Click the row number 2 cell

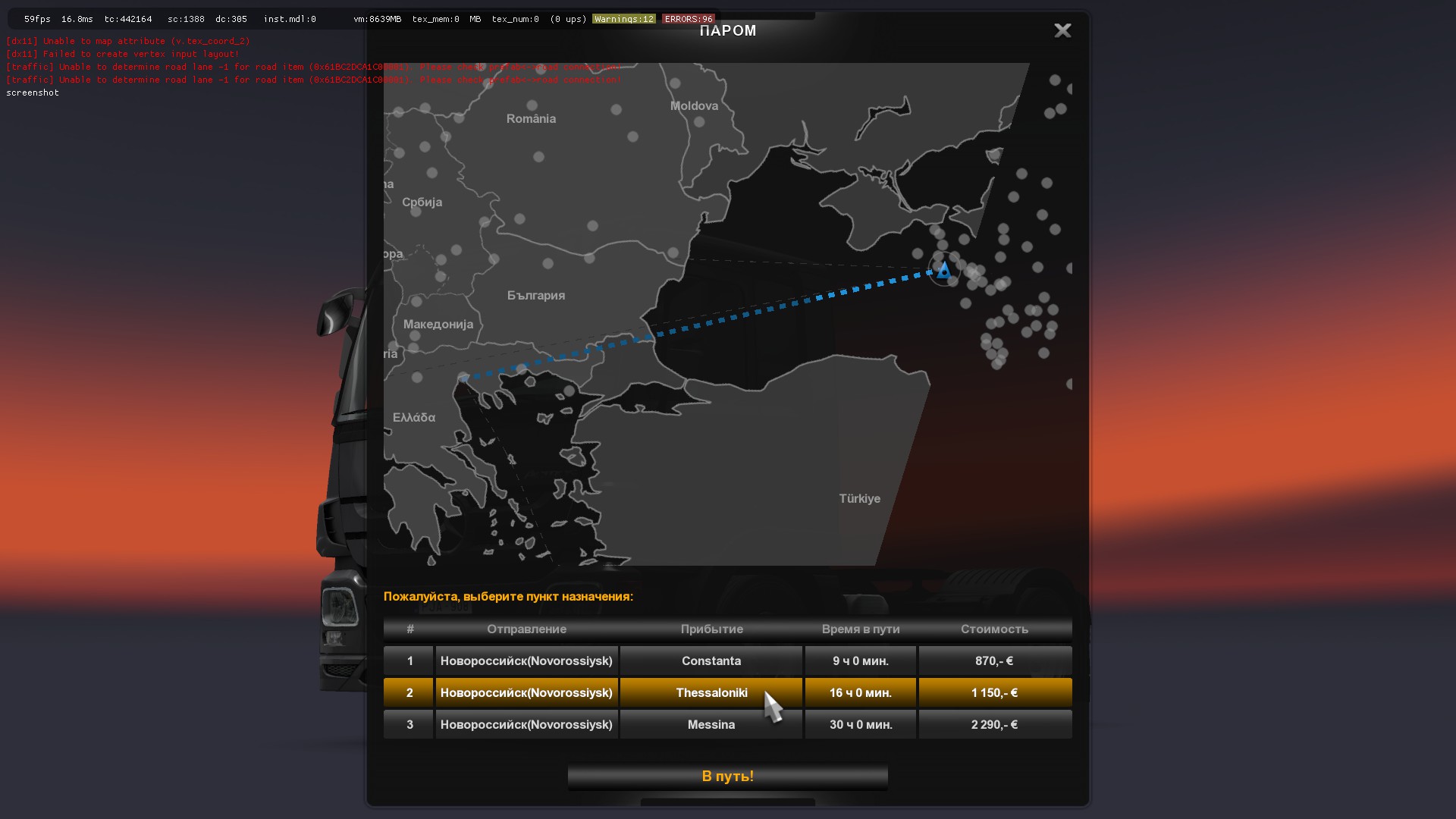click(x=409, y=692)
